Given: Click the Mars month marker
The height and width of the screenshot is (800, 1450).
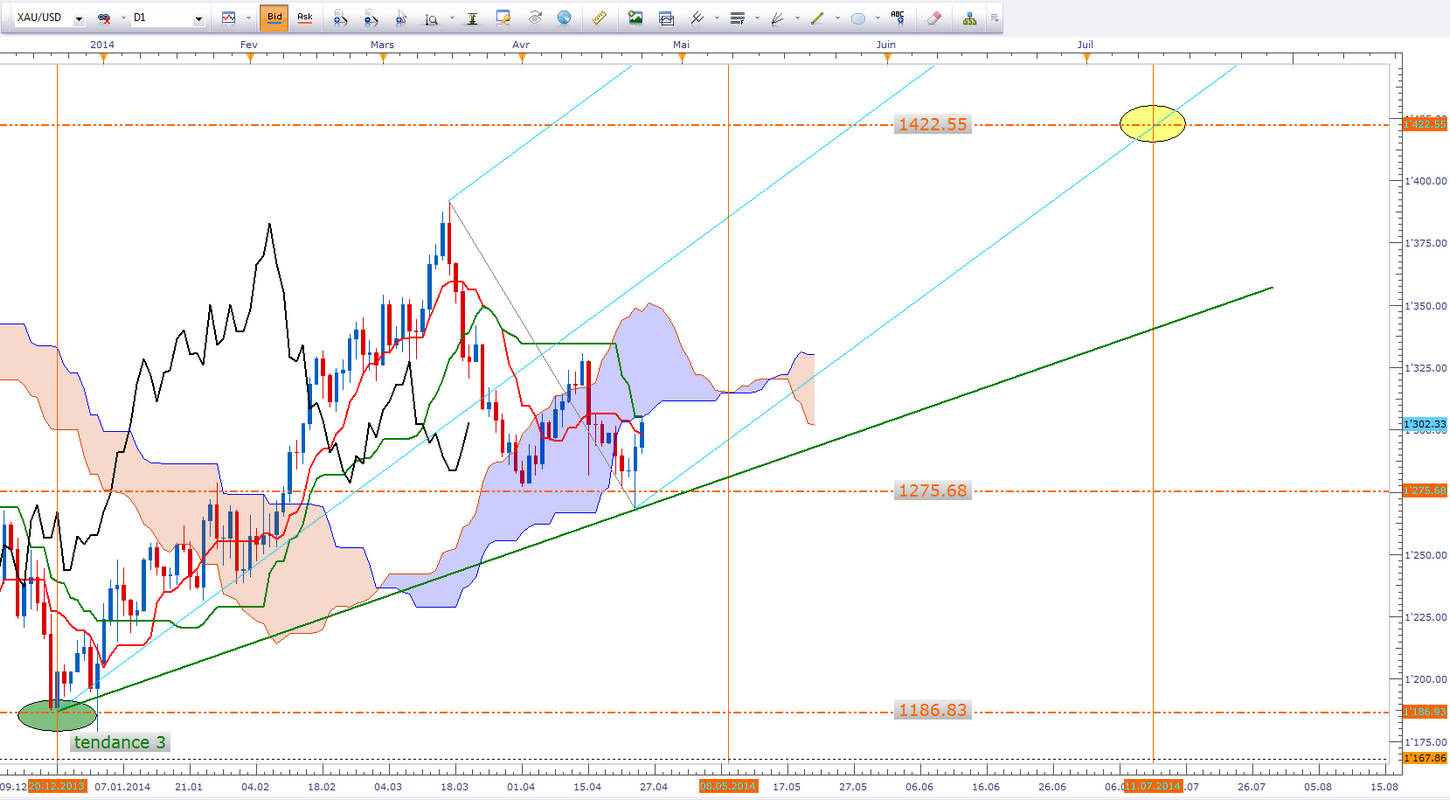Looking at the screenshot, I should [x=382, y=44].
